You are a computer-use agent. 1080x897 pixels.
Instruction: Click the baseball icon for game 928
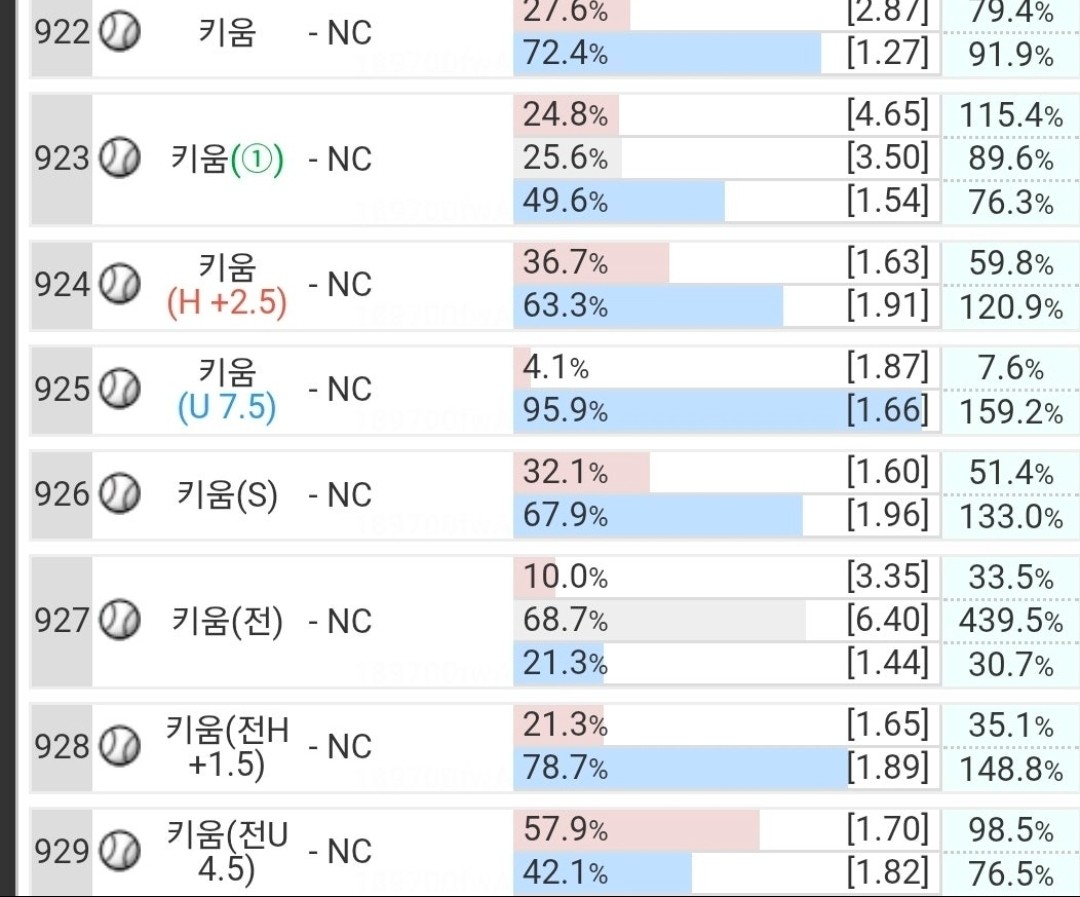click(x=120, y=745)
